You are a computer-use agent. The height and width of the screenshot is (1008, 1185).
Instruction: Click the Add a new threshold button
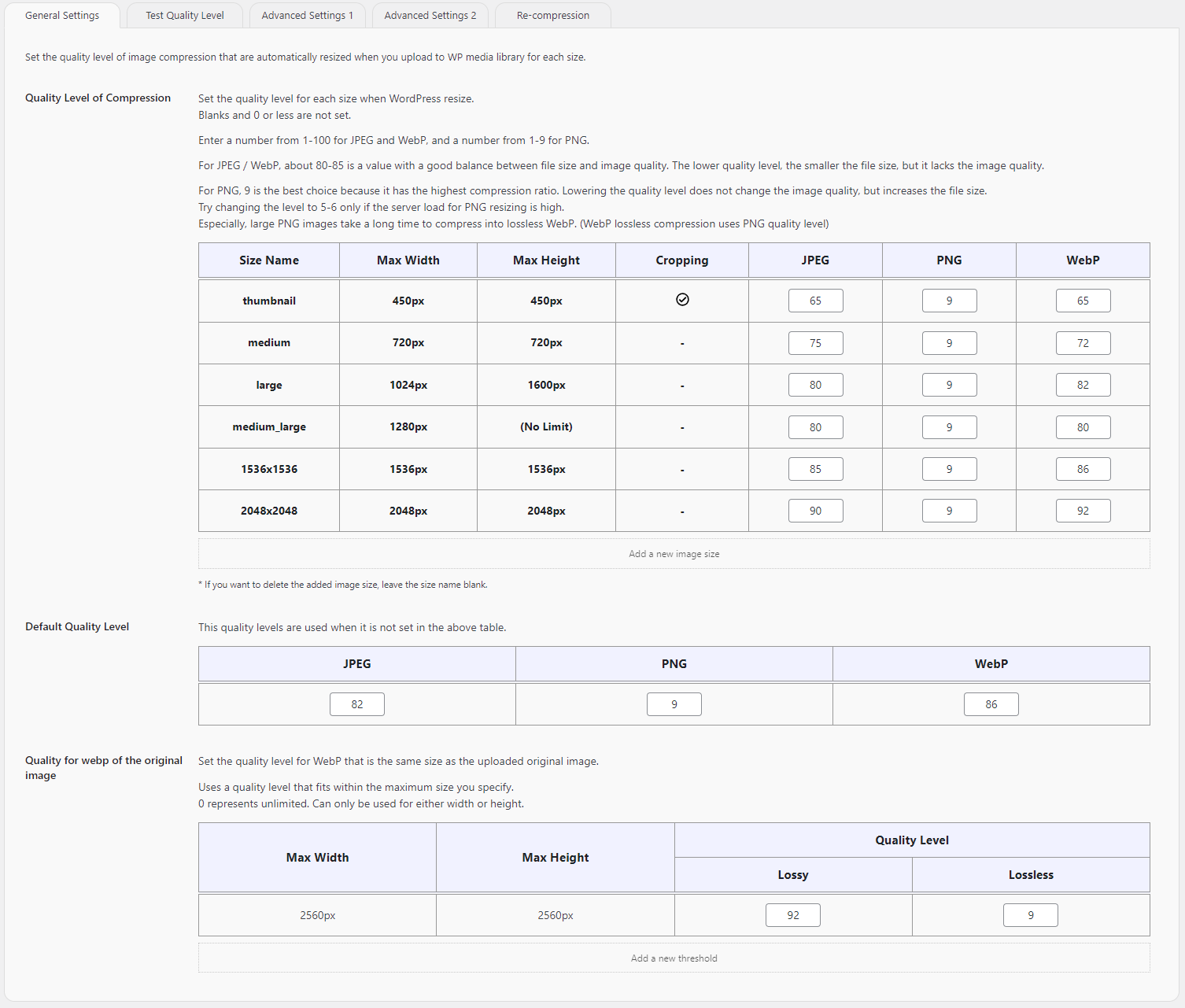[x=674, y=958]
